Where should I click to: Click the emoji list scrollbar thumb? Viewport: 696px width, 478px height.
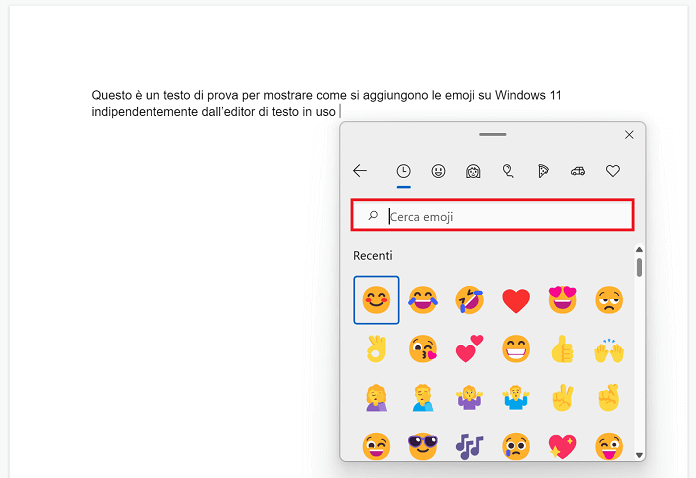tap(639, 268)
